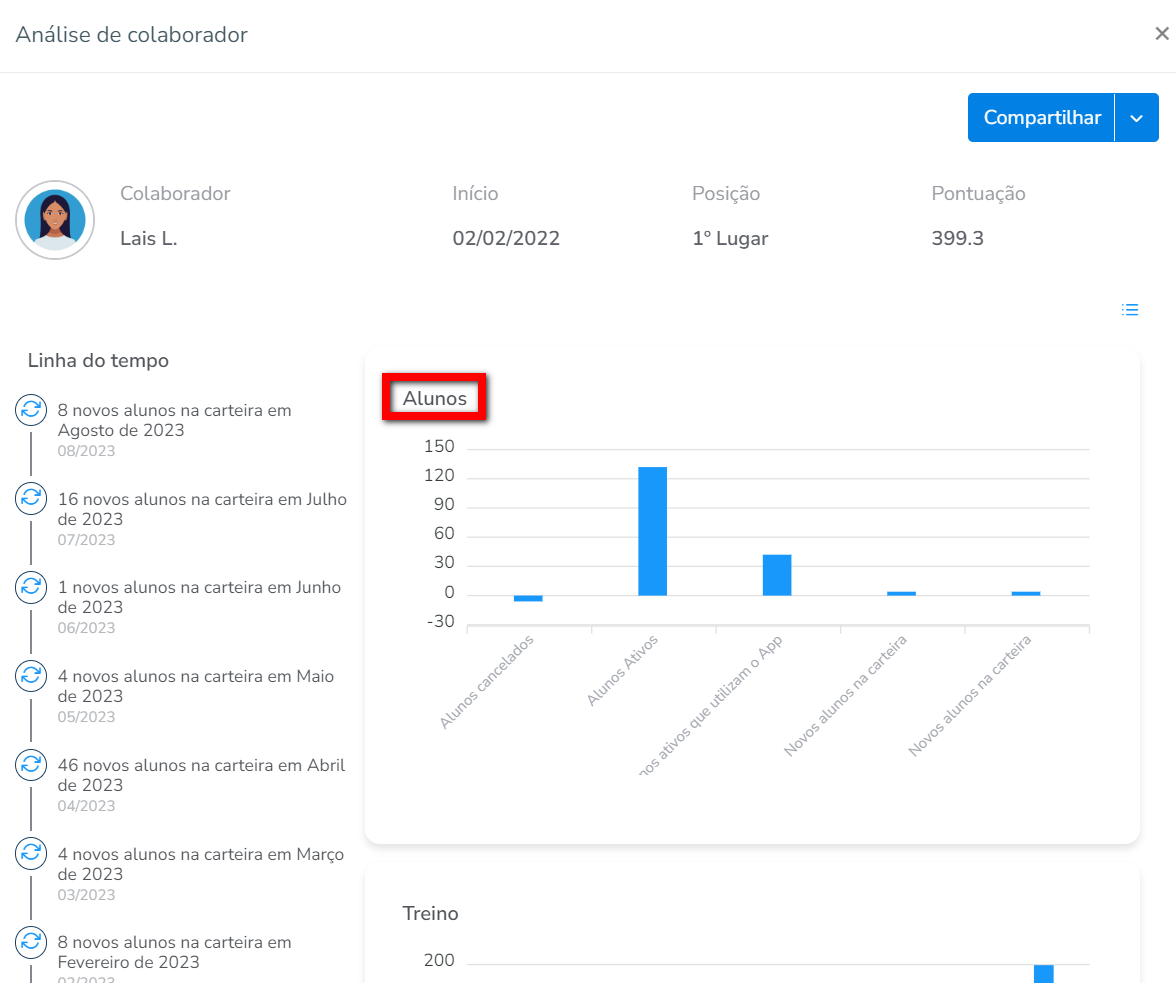Click the sync icon for Abril de 2023

31,765
